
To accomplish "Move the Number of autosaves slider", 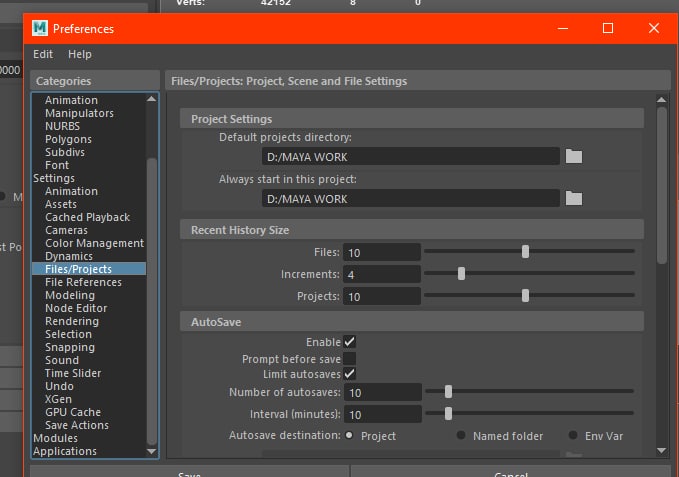I will (x=448, y=392).
